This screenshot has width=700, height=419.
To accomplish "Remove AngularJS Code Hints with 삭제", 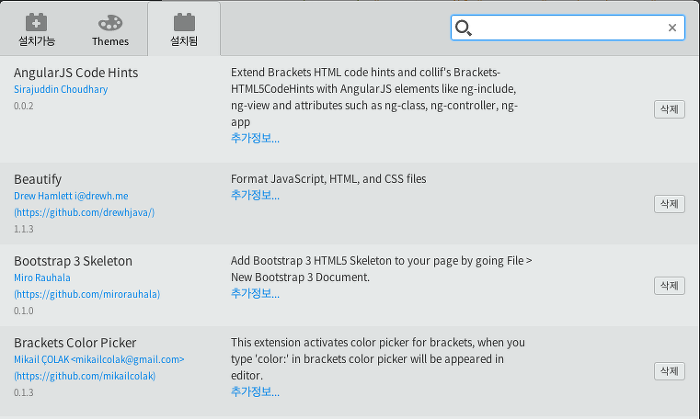I will [669, 109].
